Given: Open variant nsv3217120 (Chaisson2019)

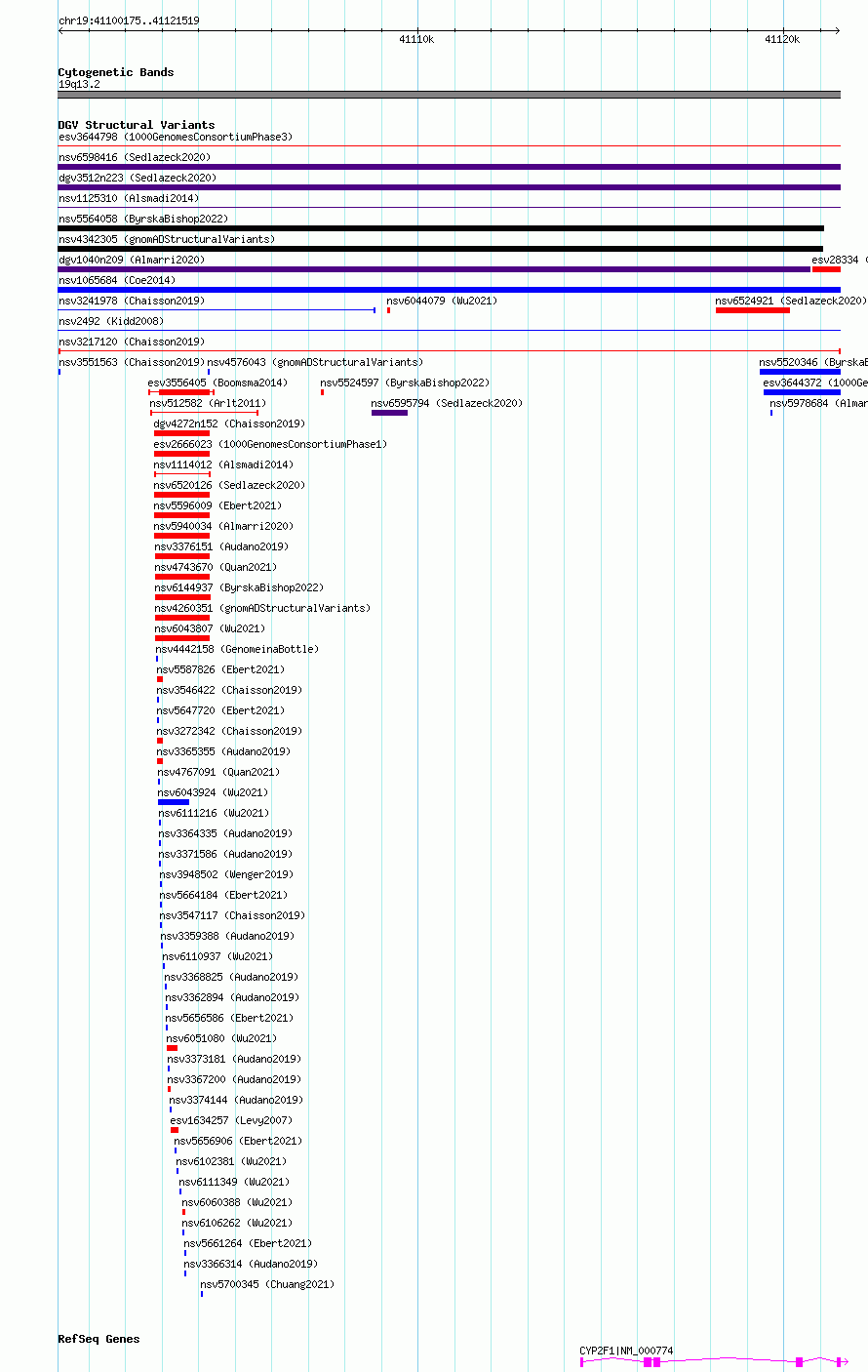Looking at the screenshot, I should [x=132, y=342].
